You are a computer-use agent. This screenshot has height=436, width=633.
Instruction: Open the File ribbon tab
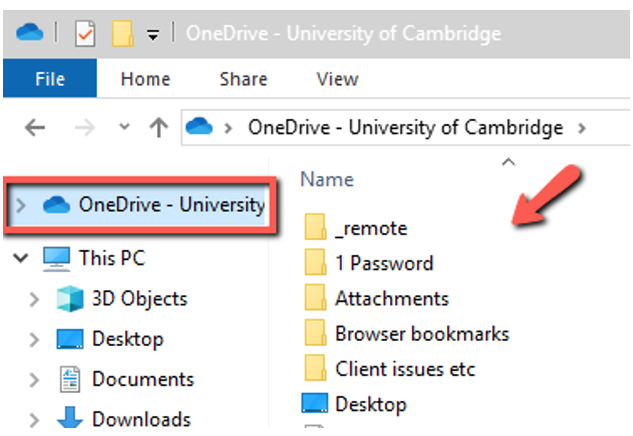tap(50, 78)
